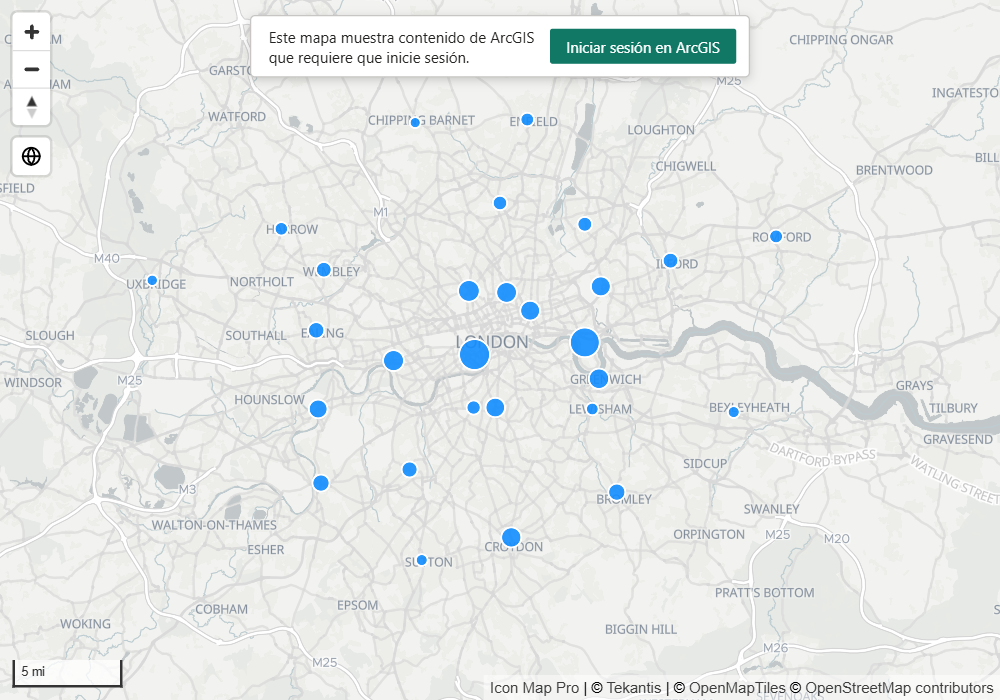1000x700 pixels.
Task: Select the marker at Enfield
Action: (527, 119)
